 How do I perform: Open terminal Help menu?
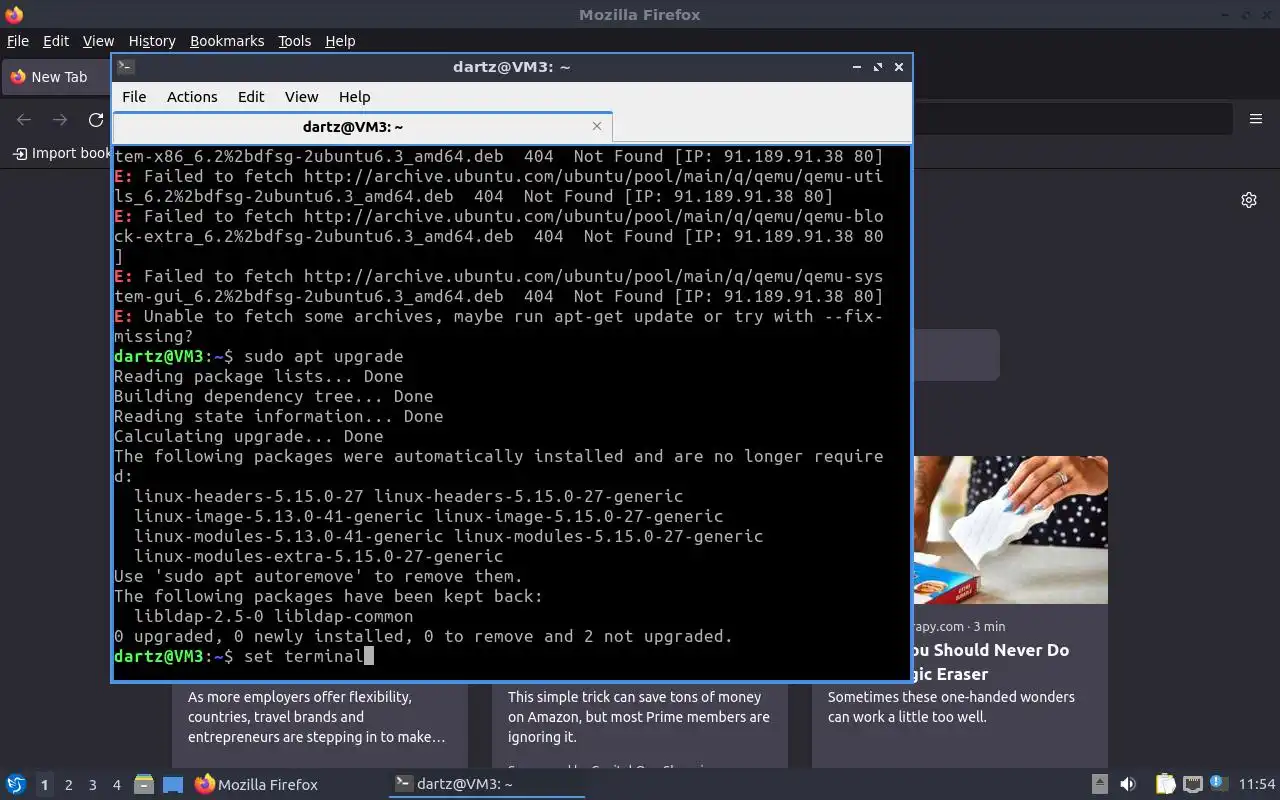coord(354,97)
